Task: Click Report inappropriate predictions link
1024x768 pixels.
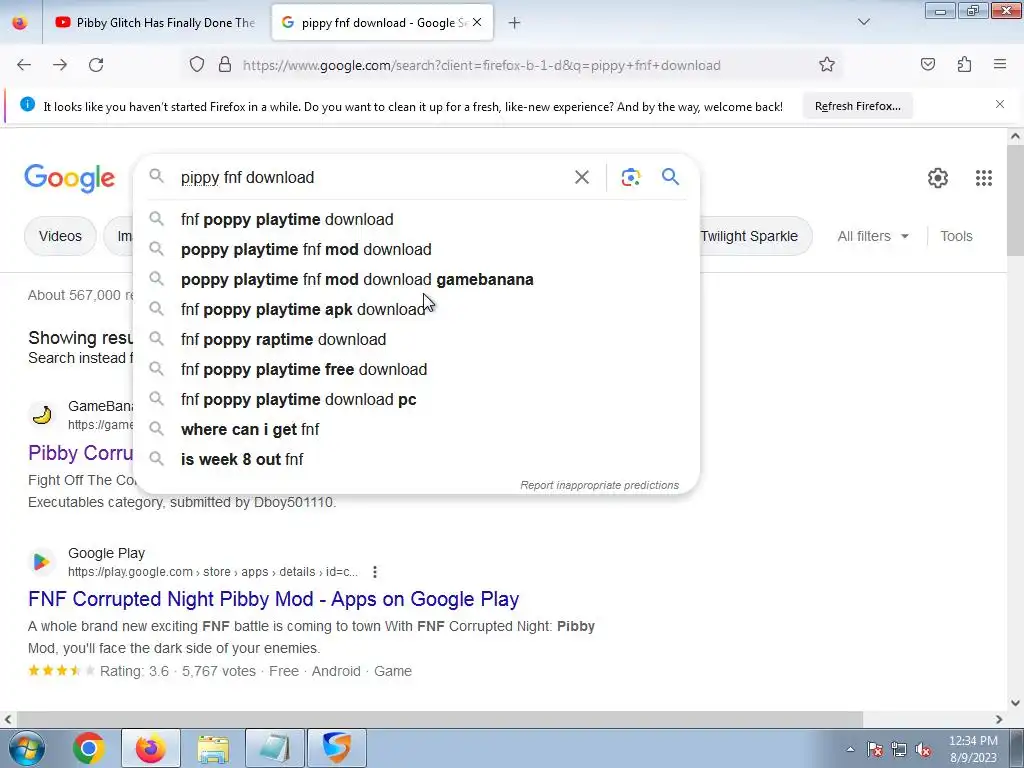Action: [600, 485]
